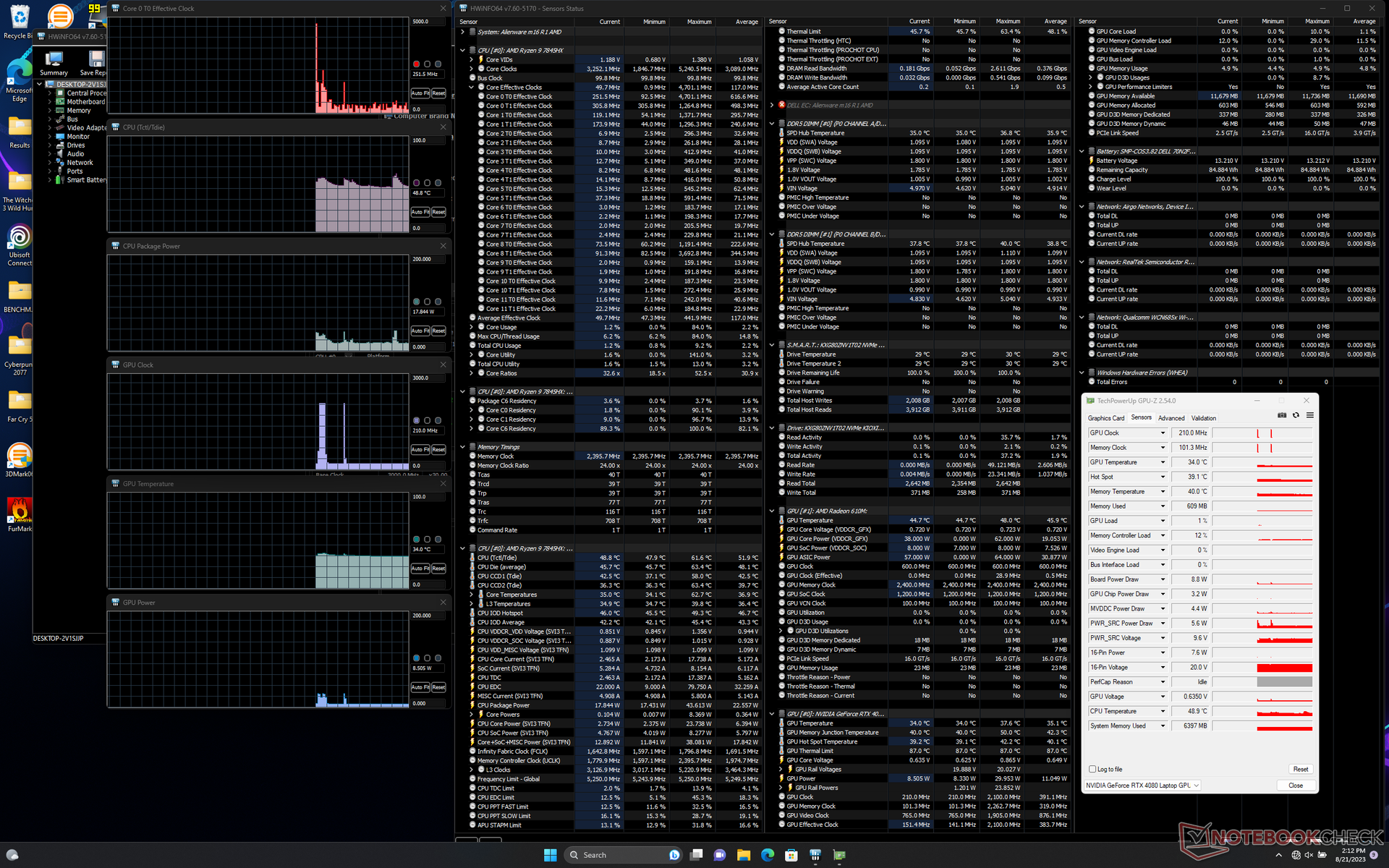Viewport: 1389px width, 868px height.
Task: Click the GPU-Z screenshot camera icon
Action: click(1282, 415)
